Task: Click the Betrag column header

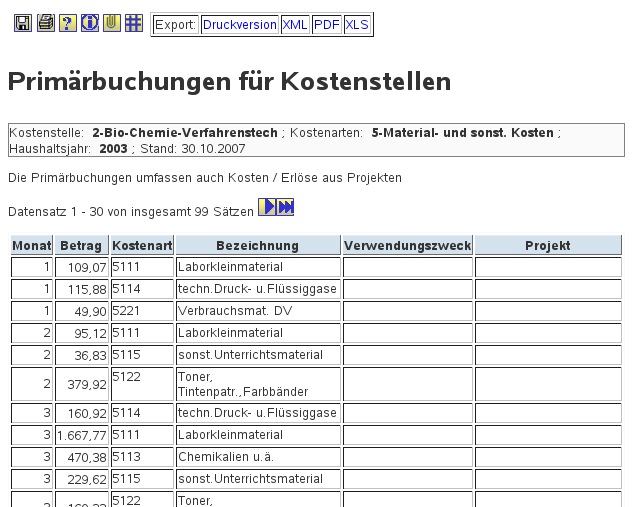Action: [81, 246]
